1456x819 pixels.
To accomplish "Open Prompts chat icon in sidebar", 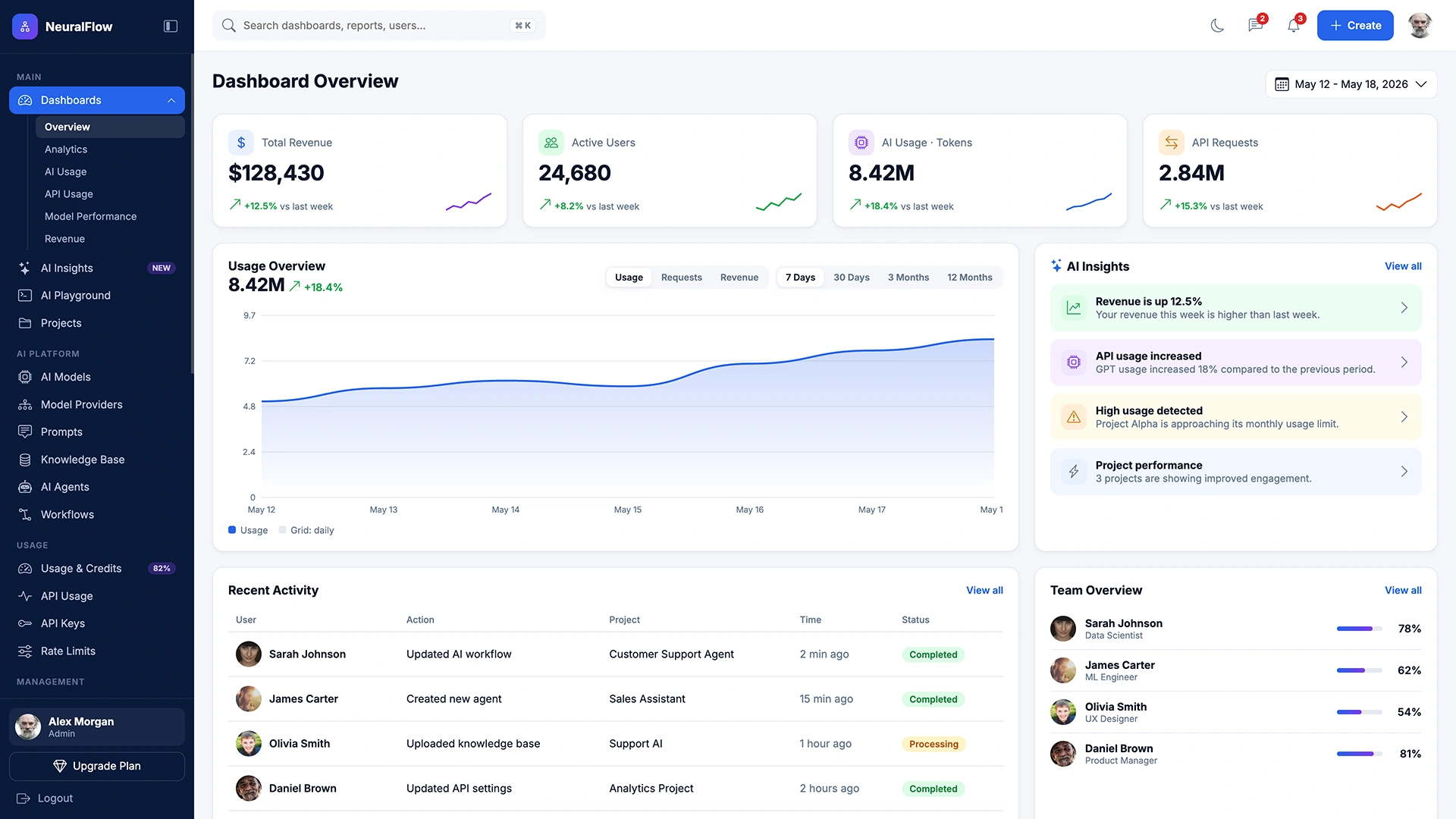I will [x=25, y=432].
